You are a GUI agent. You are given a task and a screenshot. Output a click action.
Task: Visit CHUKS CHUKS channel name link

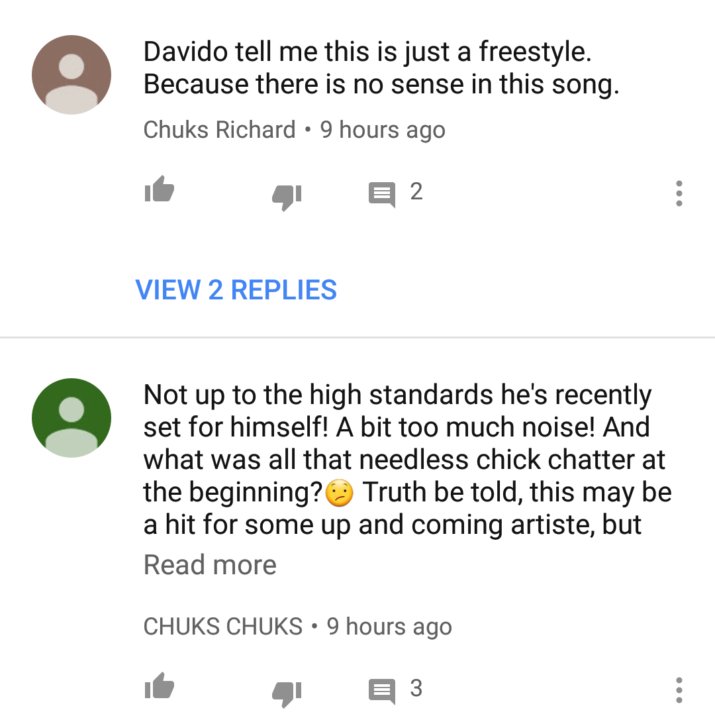(x=223, y=626)
